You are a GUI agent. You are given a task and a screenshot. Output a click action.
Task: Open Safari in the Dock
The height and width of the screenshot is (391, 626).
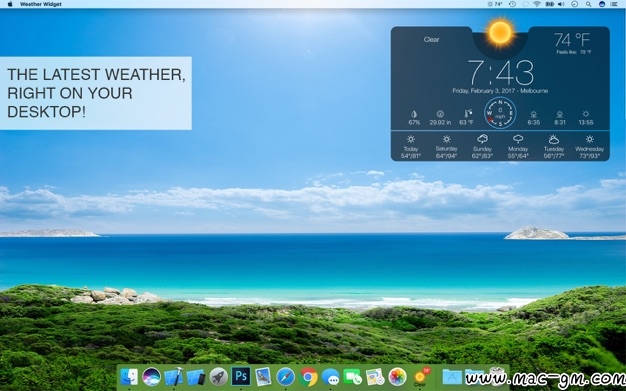point(286,377)
